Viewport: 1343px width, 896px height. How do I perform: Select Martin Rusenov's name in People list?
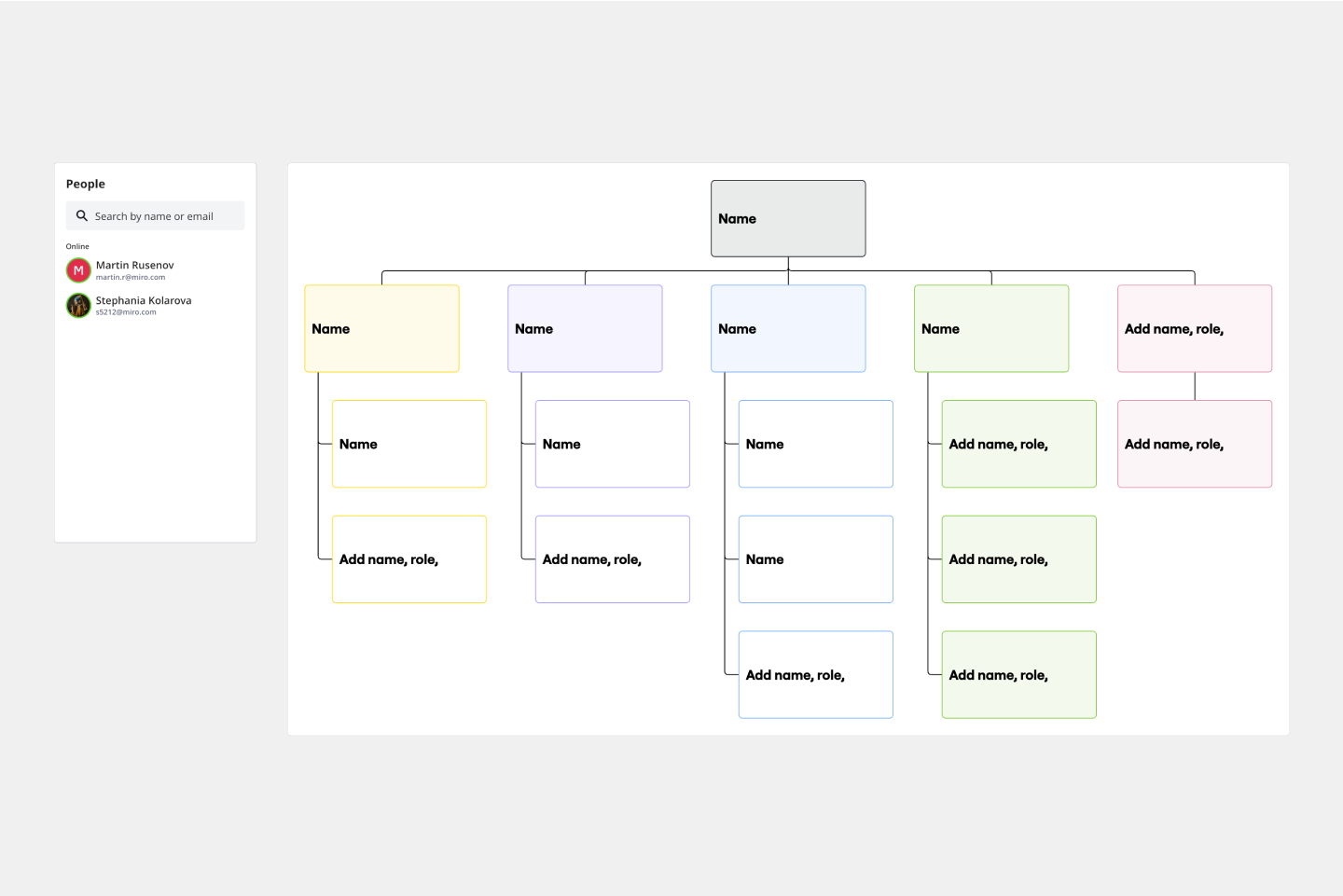(134, 265)
